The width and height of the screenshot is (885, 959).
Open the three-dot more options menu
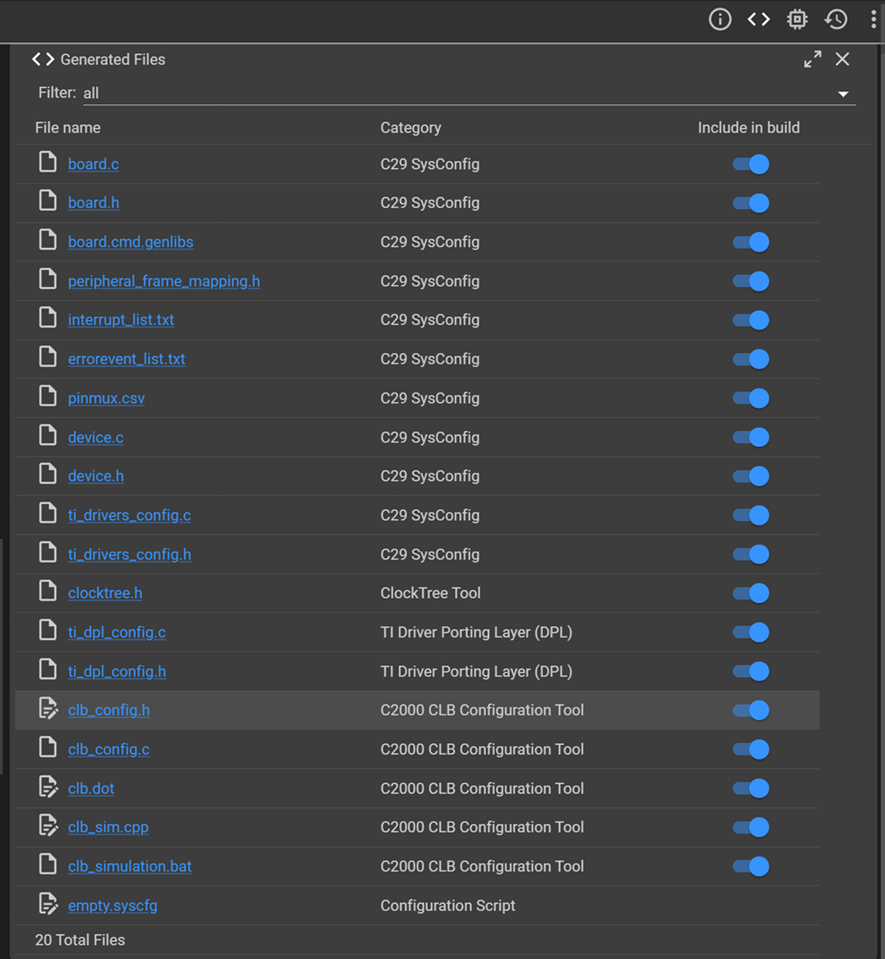click(x=873, y=20)
